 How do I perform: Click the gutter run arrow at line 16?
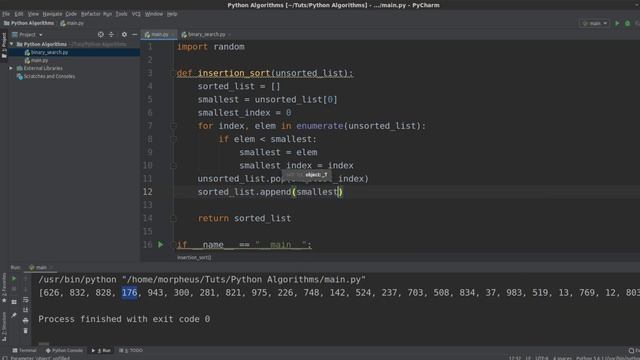[x=160, y=244]
